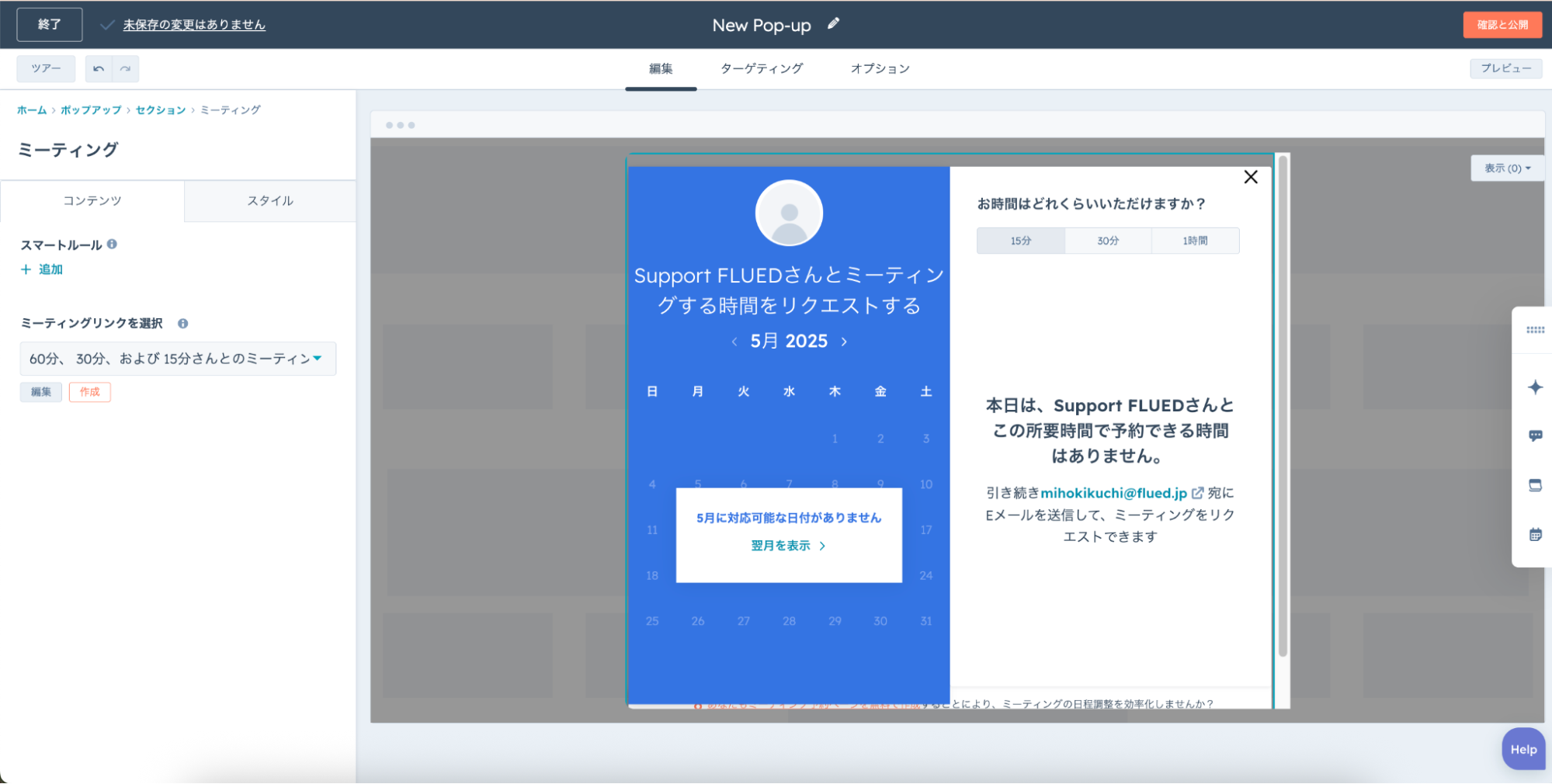Open the info tooltip for スマートルール
Viewport: 1552px width, 784px height.
click(112, 244)
